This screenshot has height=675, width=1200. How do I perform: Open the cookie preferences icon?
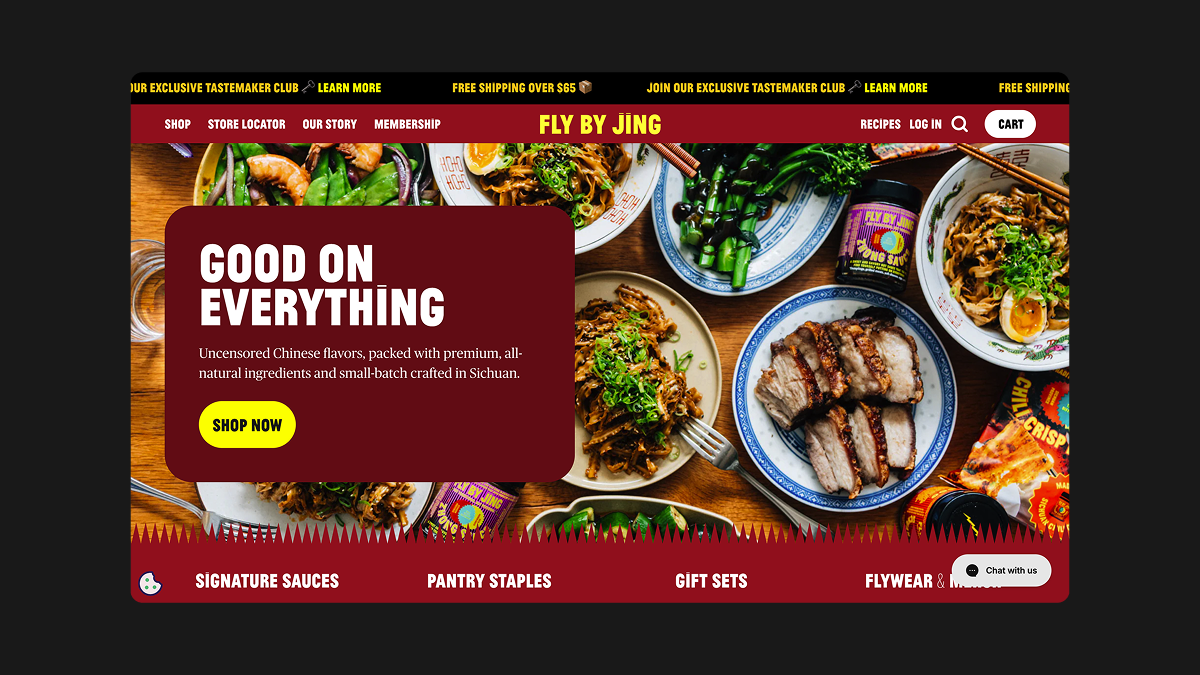tap(150, 583)
